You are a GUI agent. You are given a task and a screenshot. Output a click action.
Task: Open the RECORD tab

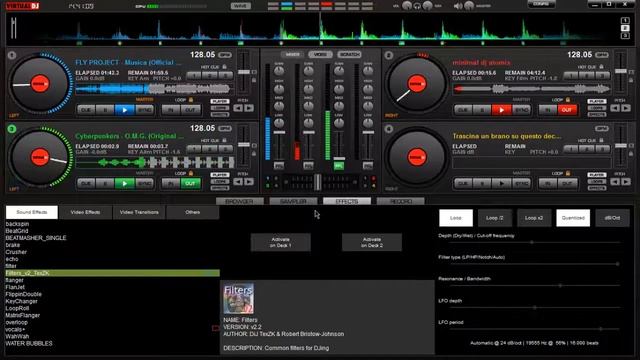(401, 201)
